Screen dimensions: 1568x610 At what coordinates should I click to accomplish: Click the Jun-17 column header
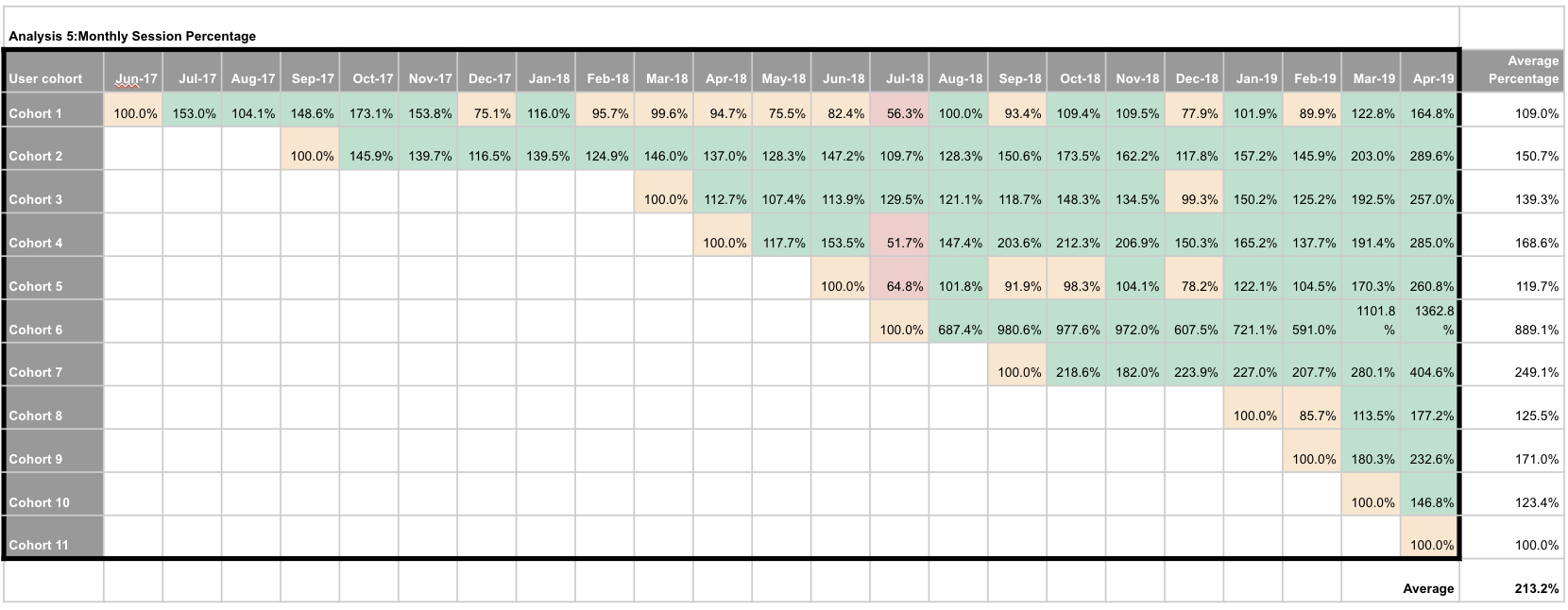click(135, 78)
